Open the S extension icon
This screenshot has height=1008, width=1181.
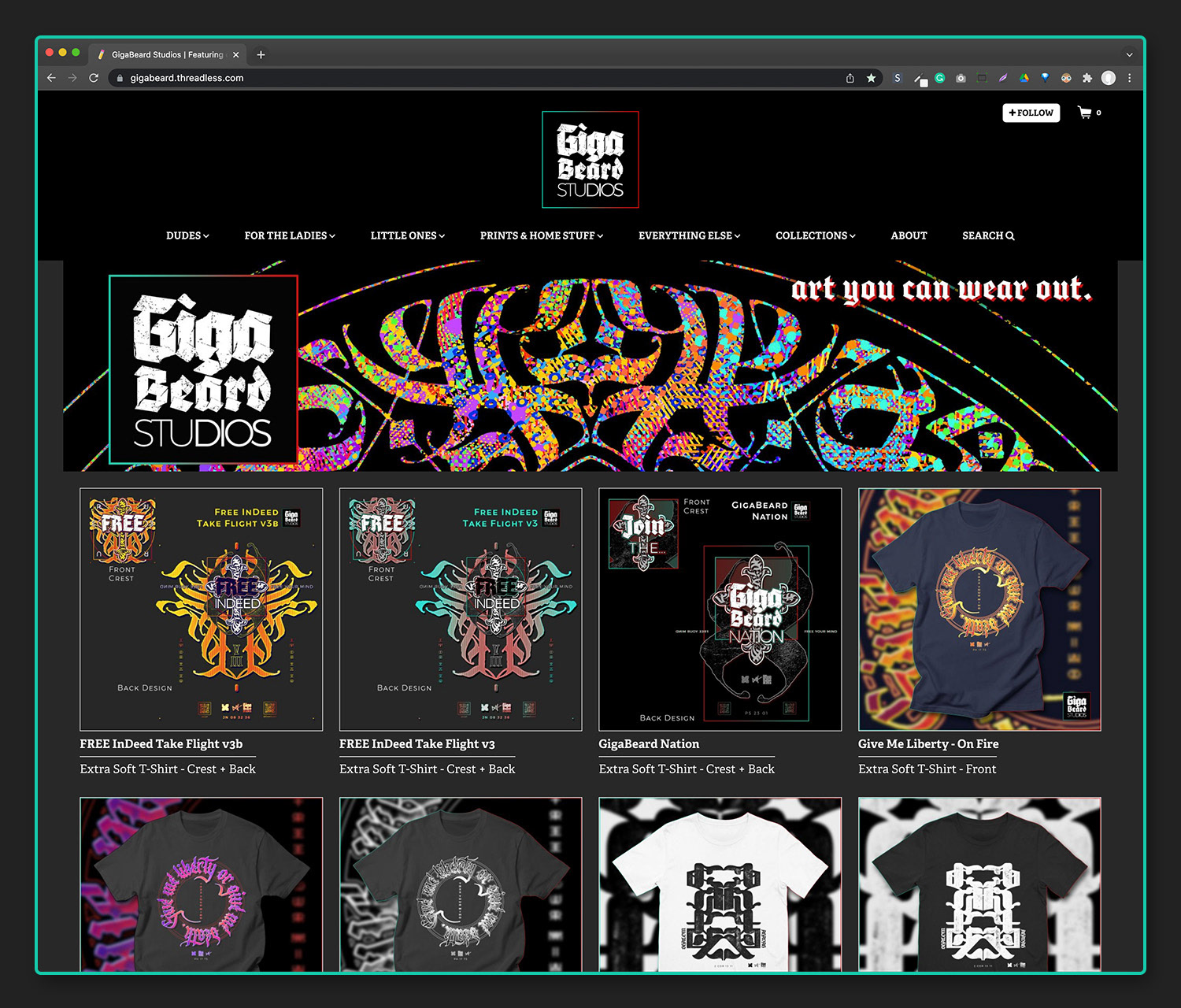(898, 78)
